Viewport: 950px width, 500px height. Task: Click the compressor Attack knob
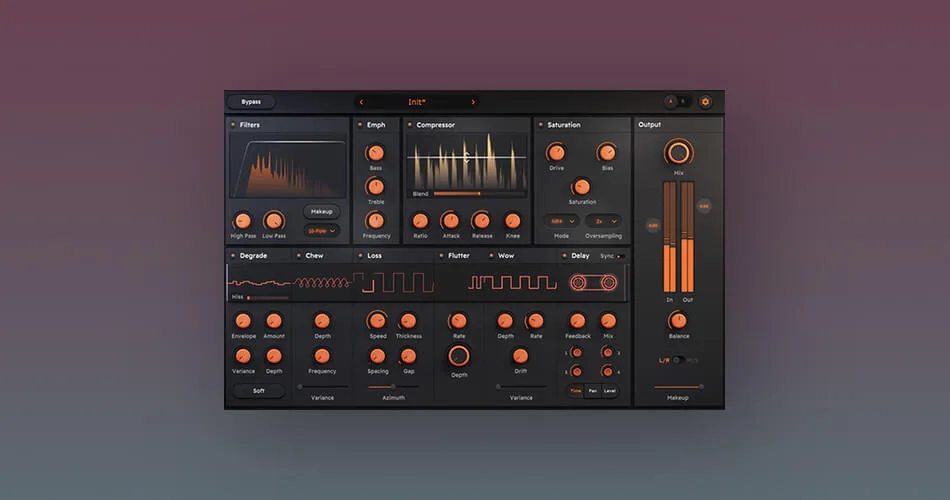[450, 221]
